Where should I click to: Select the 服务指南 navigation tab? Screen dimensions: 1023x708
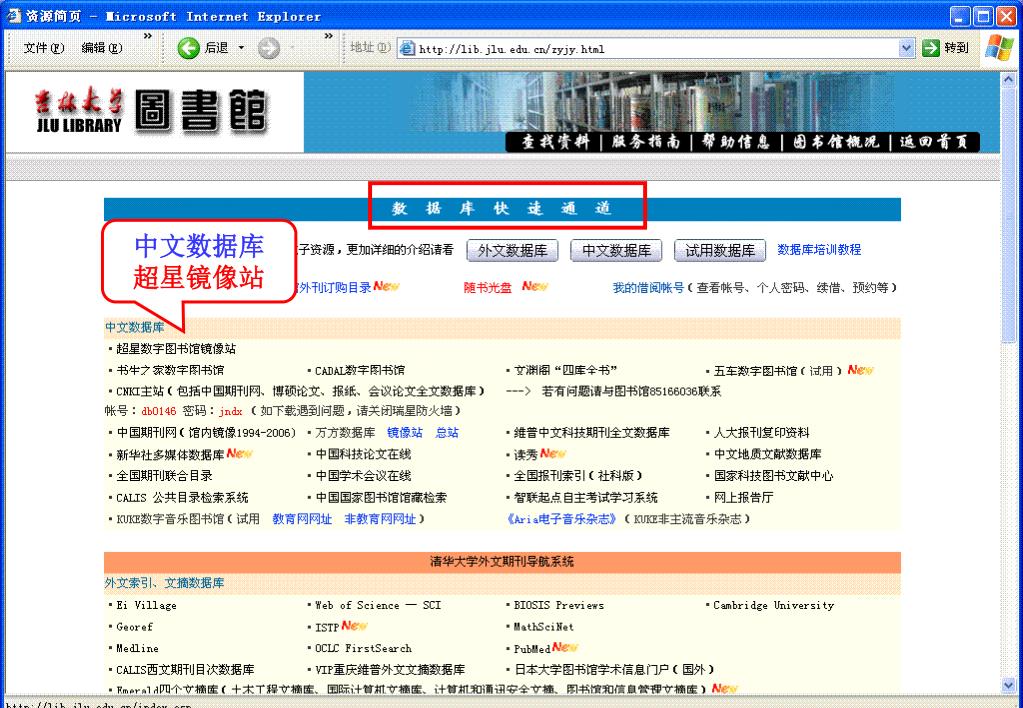[645, 142]
